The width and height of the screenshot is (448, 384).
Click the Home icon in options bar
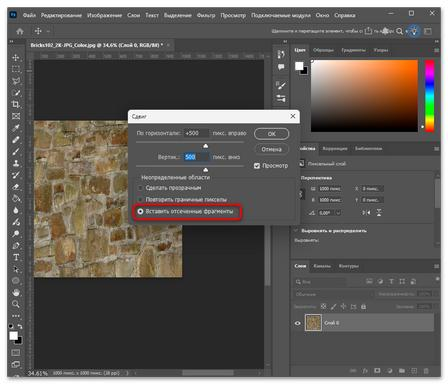(x=20, y=31)
